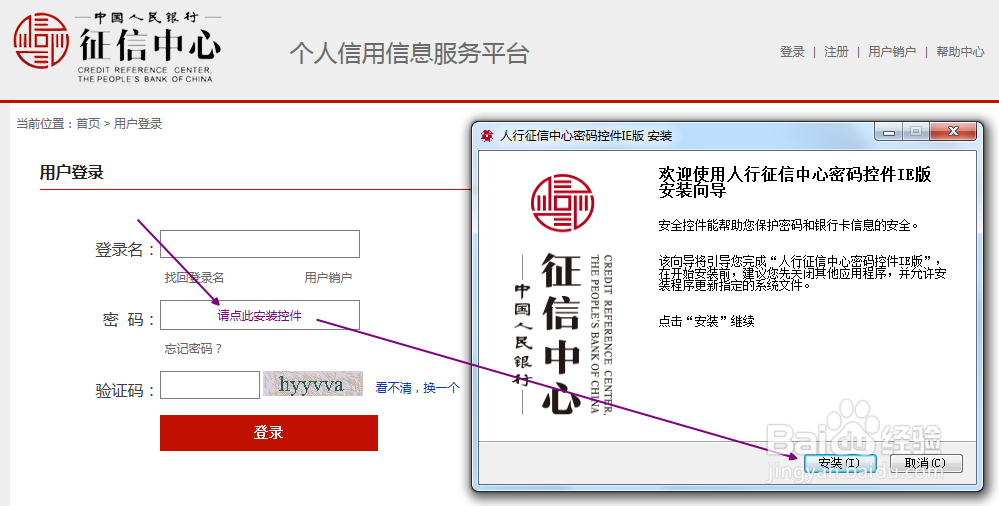Click 用户登录 breadcrumb text
Screen dimensions: 999x506
pos(138,124)
